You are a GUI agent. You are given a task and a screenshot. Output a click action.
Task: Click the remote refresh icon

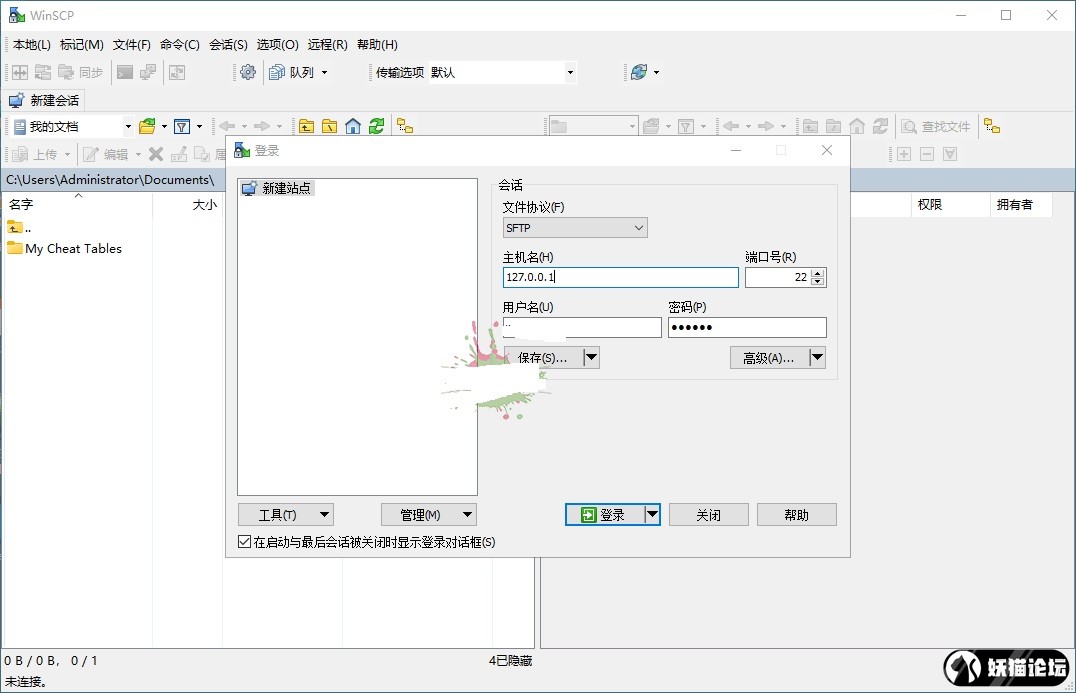point(880,126)
